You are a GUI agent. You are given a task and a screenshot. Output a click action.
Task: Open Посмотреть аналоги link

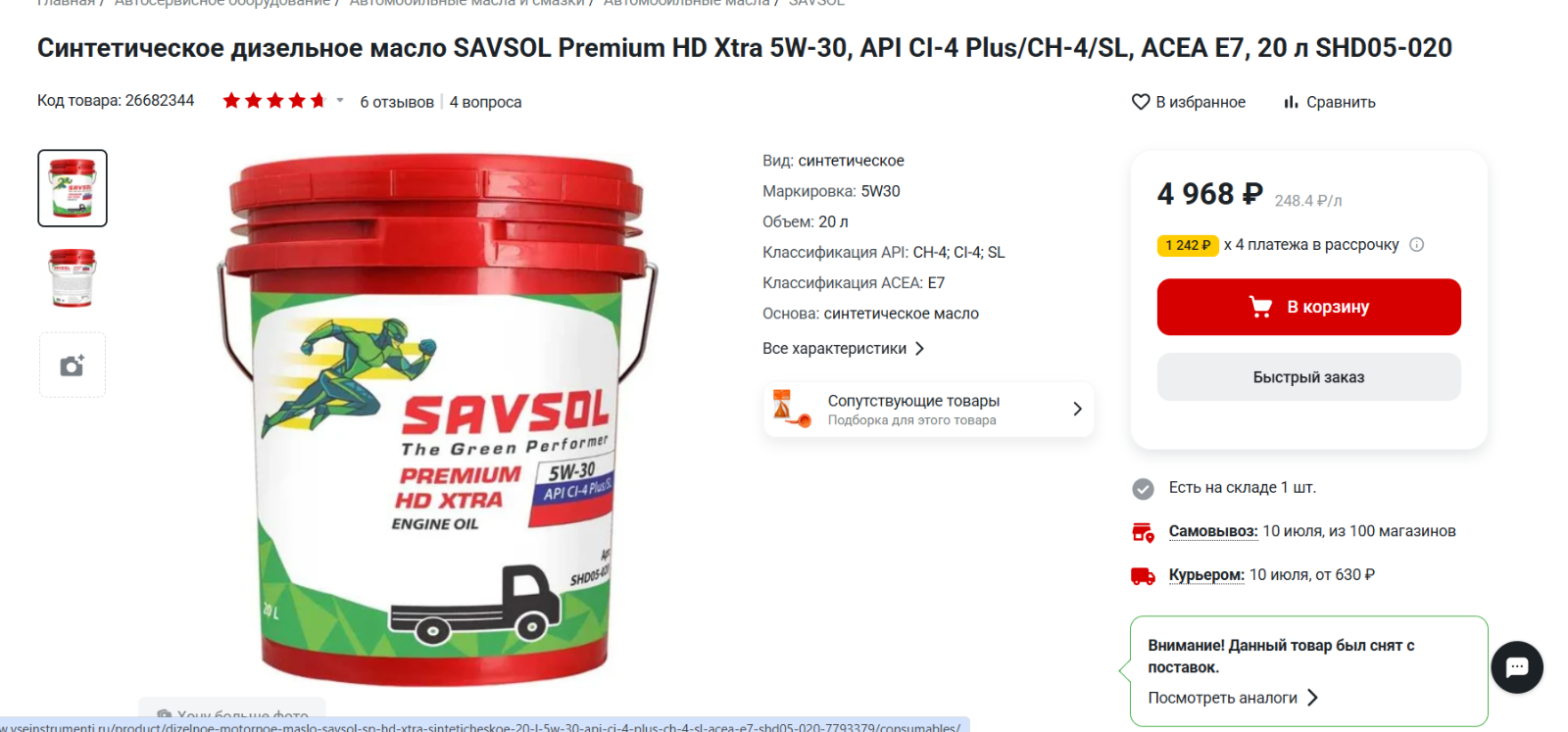pyautogui.click(x=1233, y=698)
